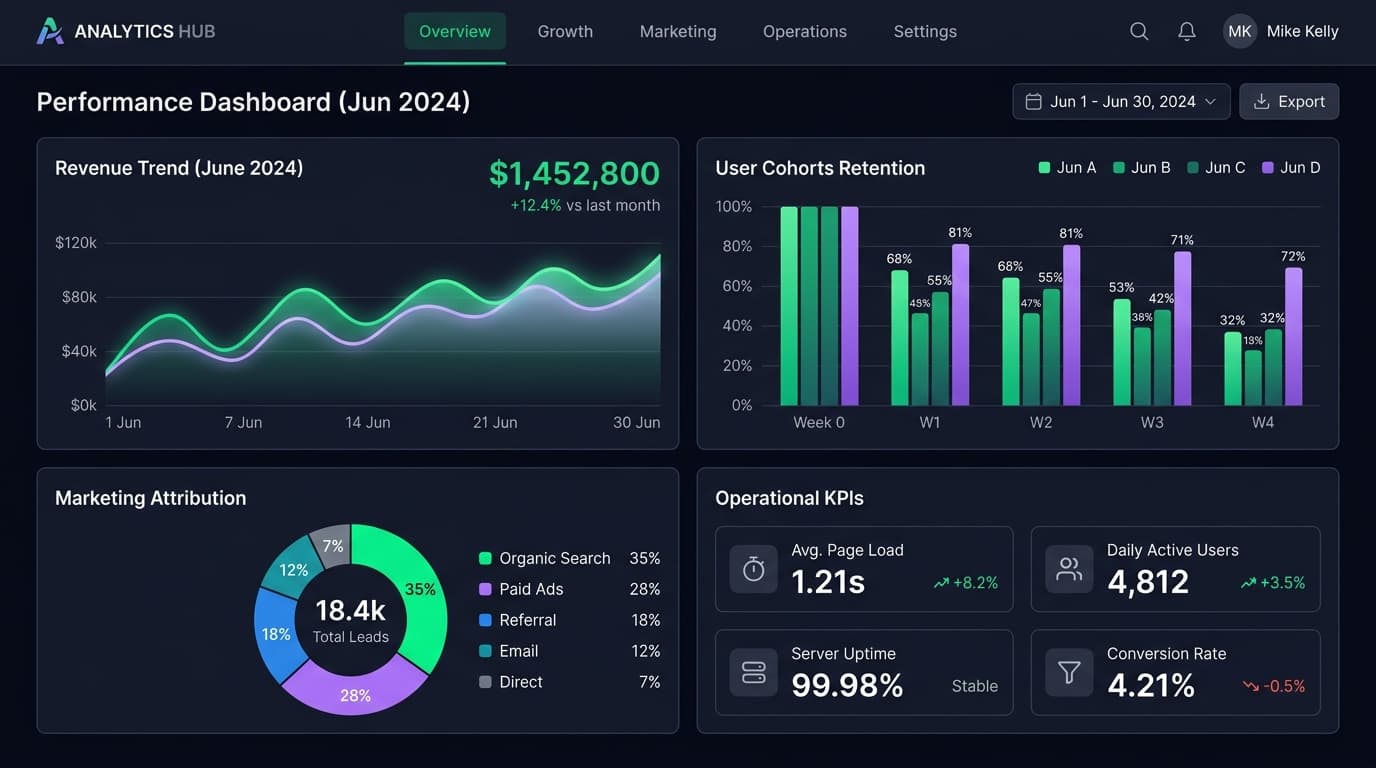Toggle Referral legend entry
The image size is (1376, 768).
click(569, 620)
